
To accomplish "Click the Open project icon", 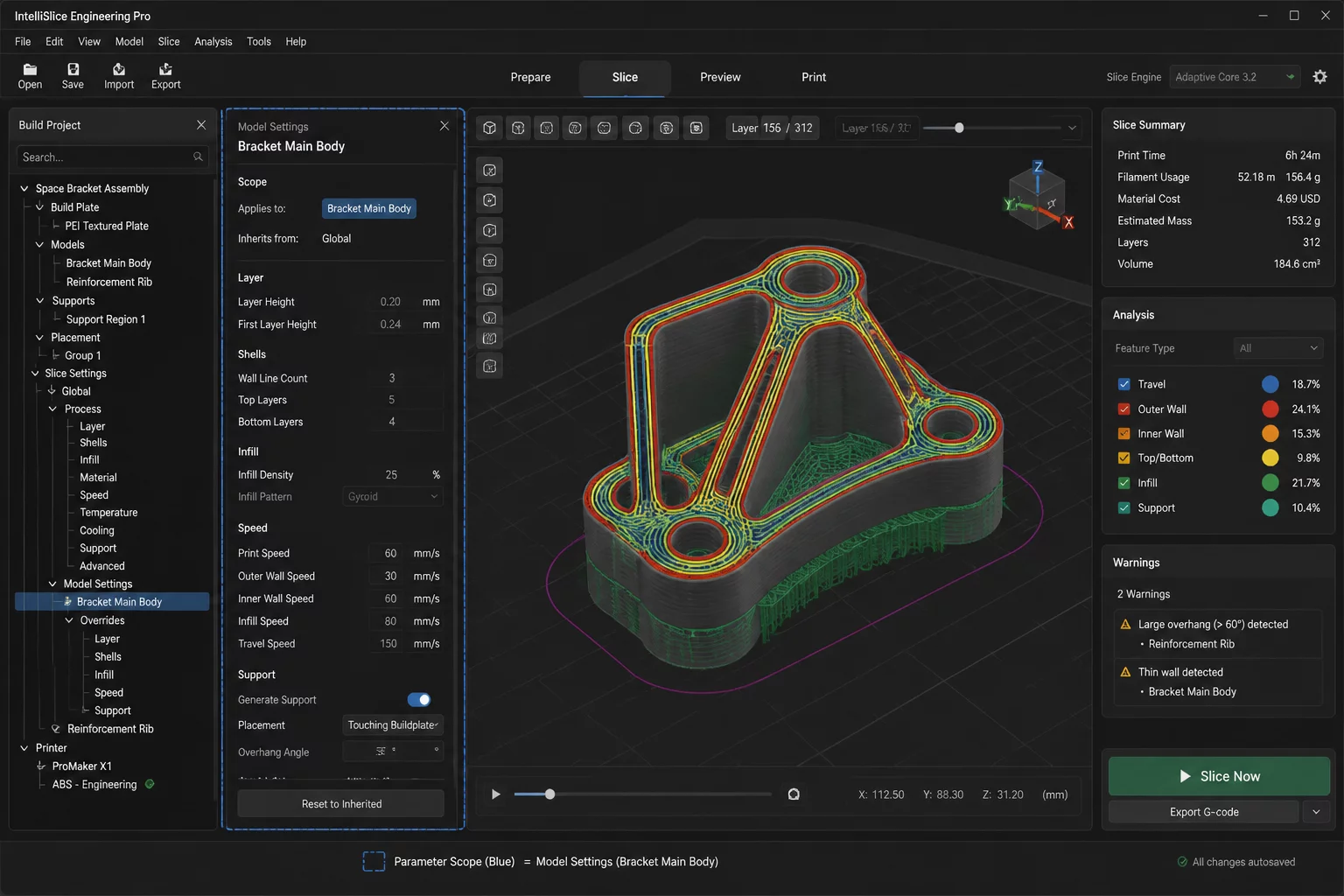I will [30, 69].
